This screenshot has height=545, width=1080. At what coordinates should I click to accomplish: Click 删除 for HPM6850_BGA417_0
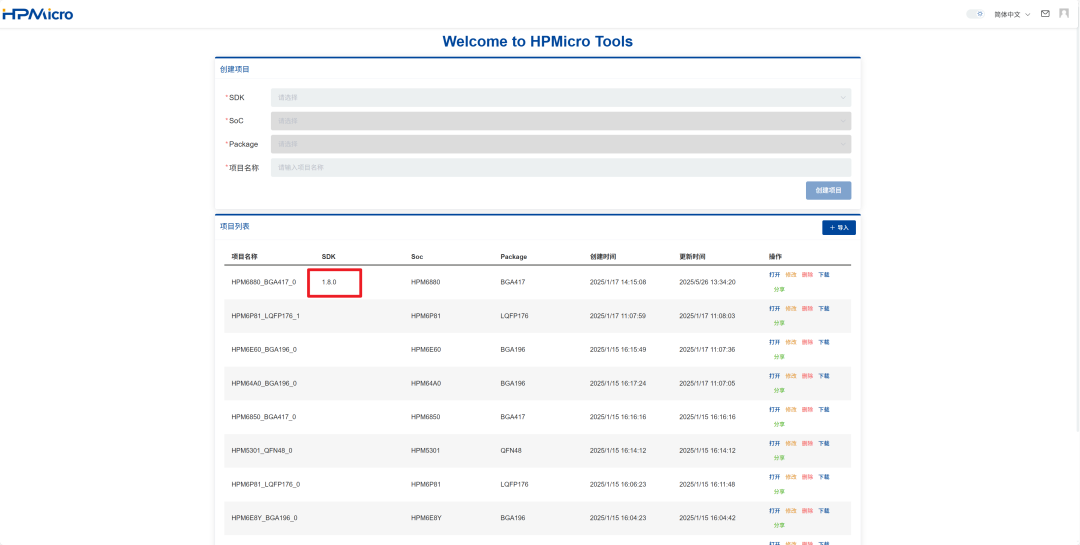click(x=807, y=409)
